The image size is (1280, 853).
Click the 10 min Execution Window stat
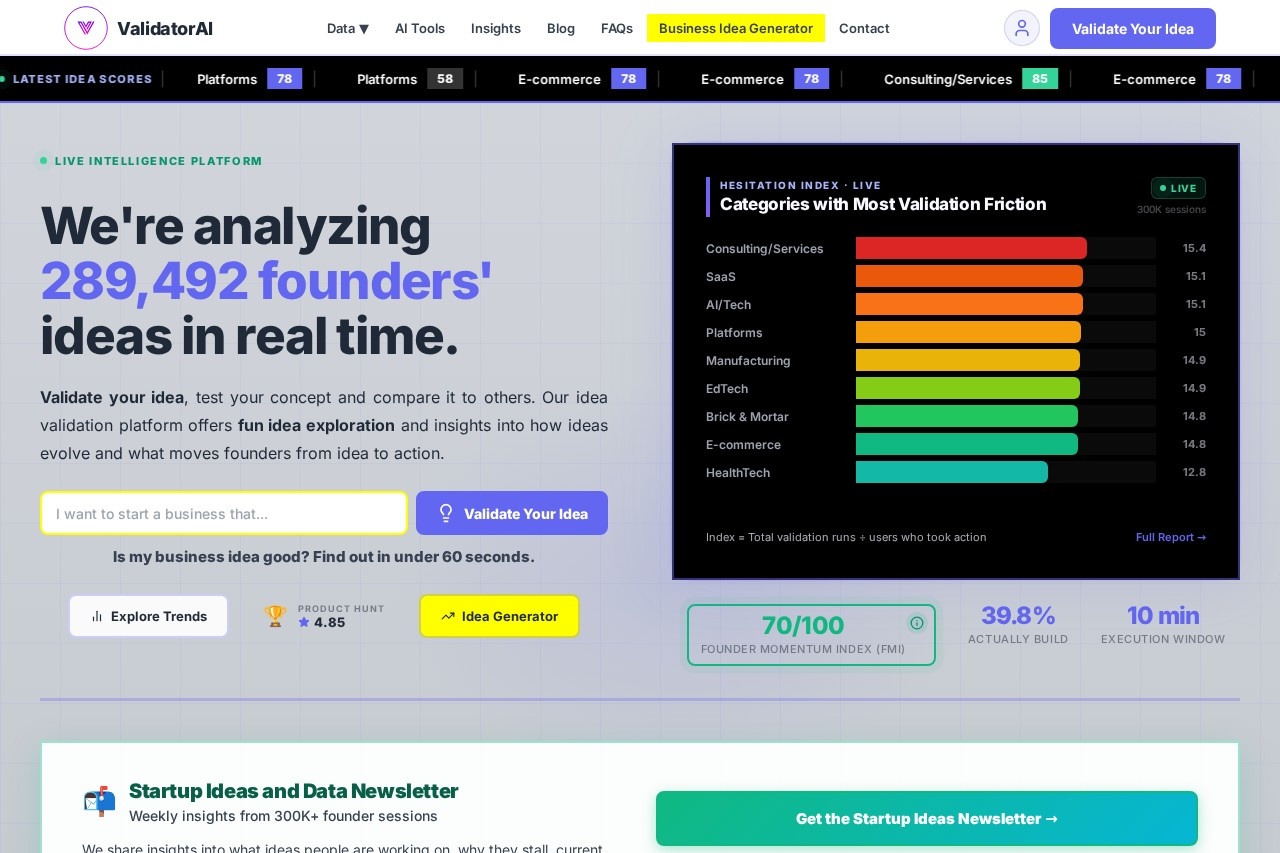pyautogui.click(x=1163, y=625)
